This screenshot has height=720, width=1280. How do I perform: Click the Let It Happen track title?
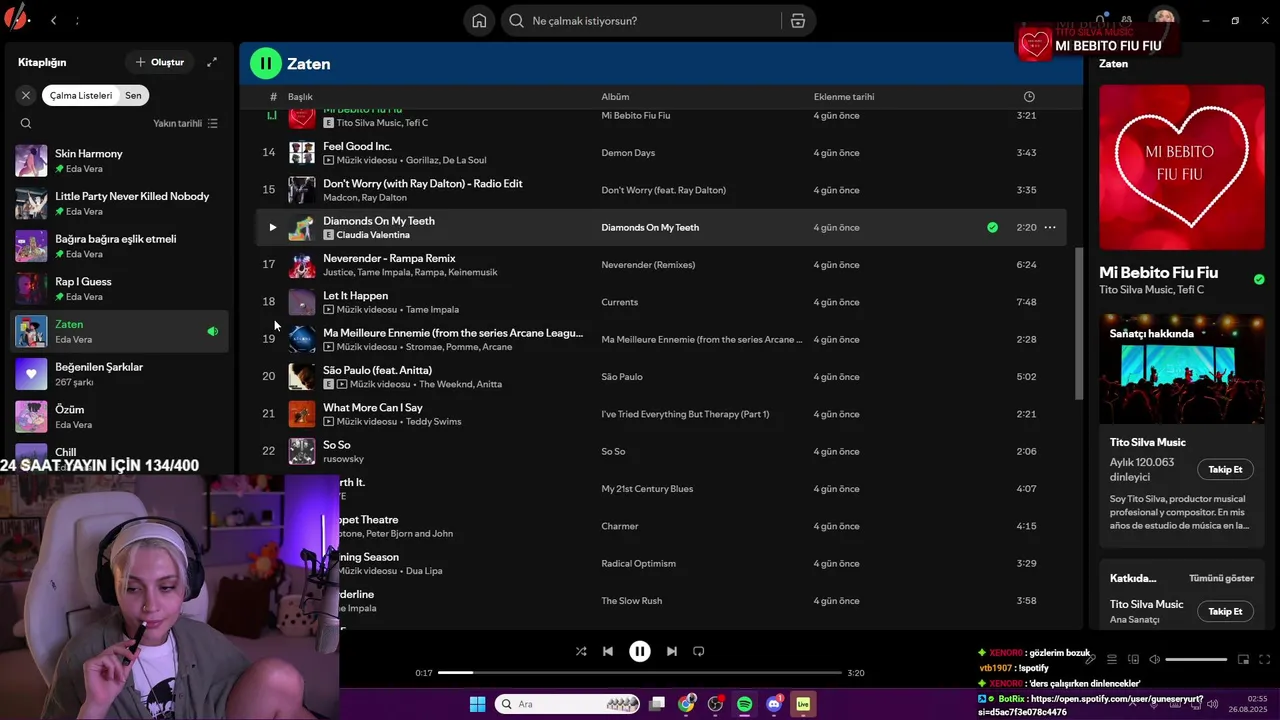355,295
